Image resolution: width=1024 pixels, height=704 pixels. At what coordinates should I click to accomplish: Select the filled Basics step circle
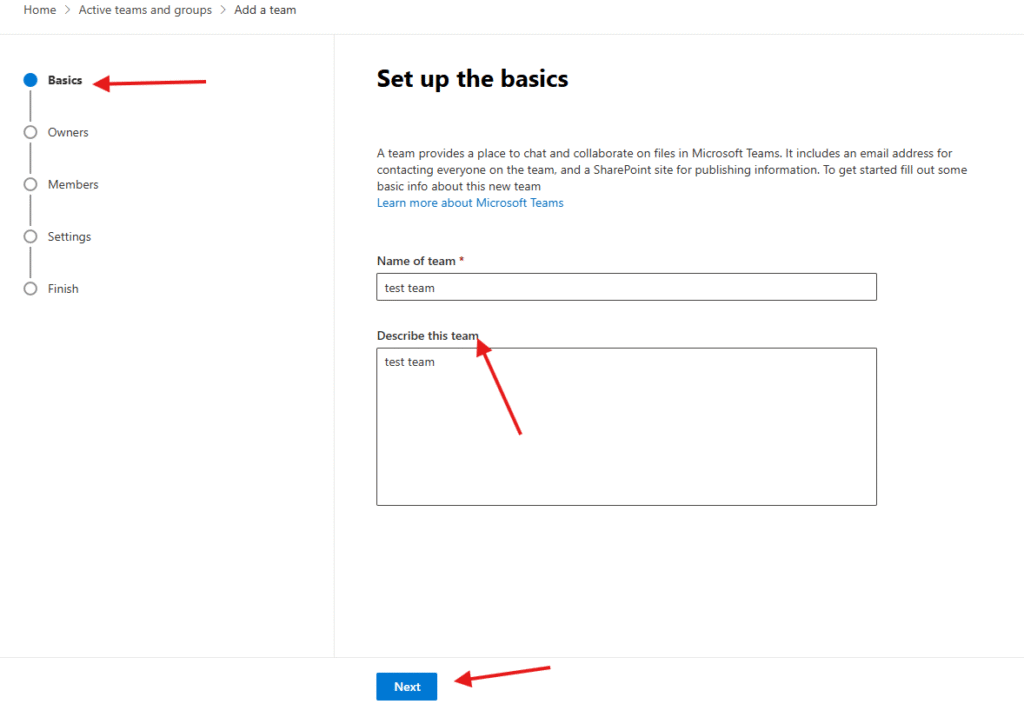pyautogui.click(x=30, y=80)
